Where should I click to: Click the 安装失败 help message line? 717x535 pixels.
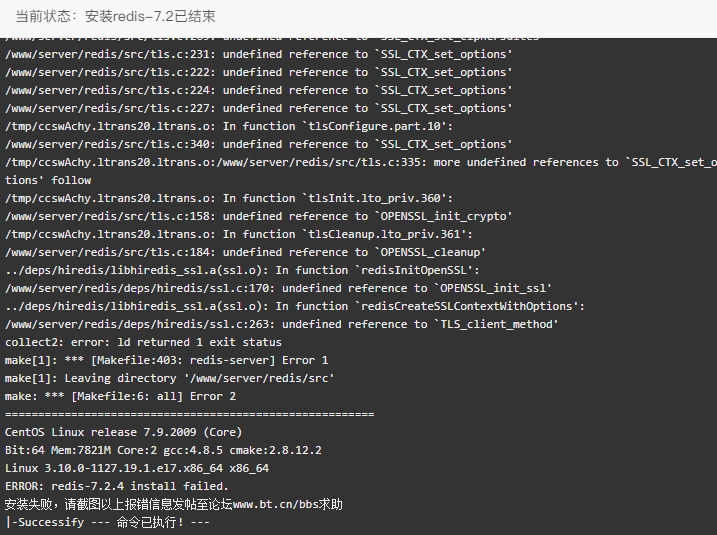coord(174,504)
